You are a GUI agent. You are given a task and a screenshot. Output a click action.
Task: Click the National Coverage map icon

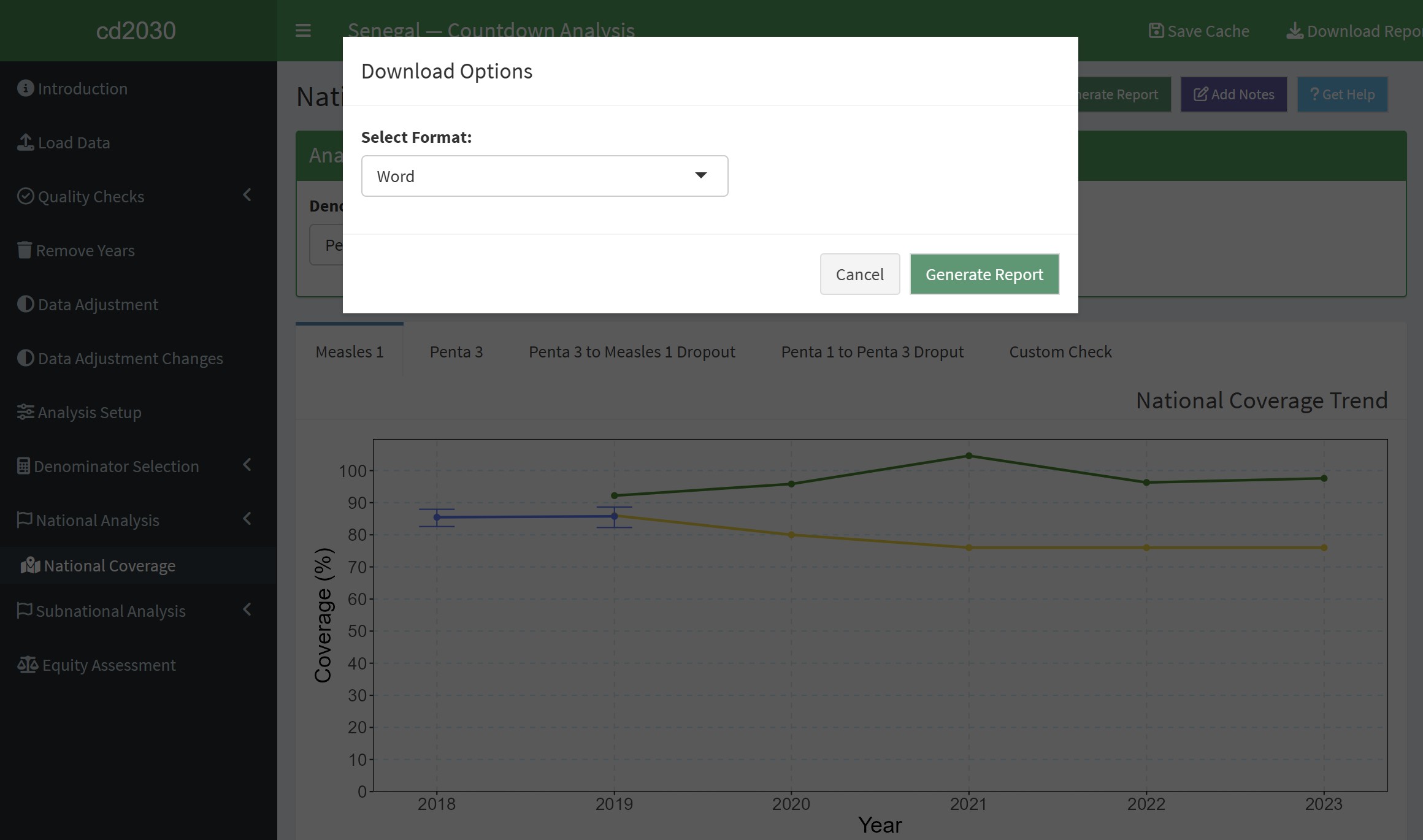(x=30, y=565)
